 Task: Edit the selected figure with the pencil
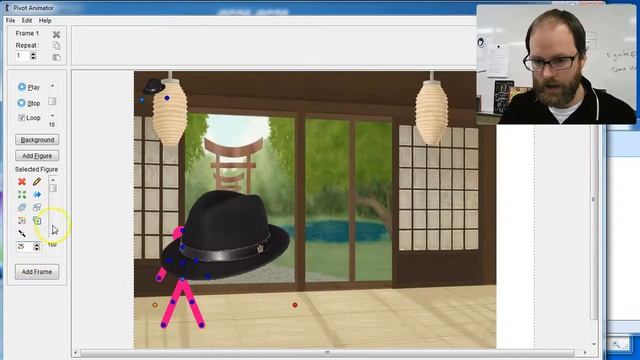[x=37, y=182]
